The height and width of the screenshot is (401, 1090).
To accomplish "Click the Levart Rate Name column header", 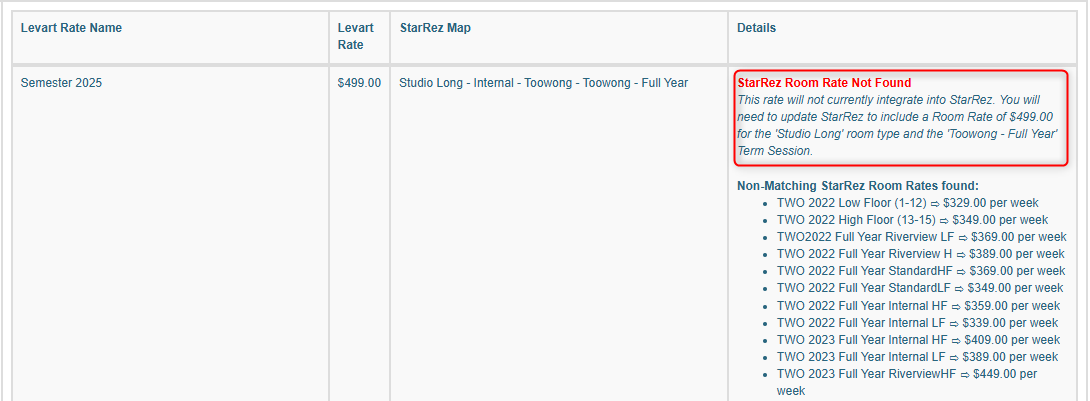I will click(71, 28).
